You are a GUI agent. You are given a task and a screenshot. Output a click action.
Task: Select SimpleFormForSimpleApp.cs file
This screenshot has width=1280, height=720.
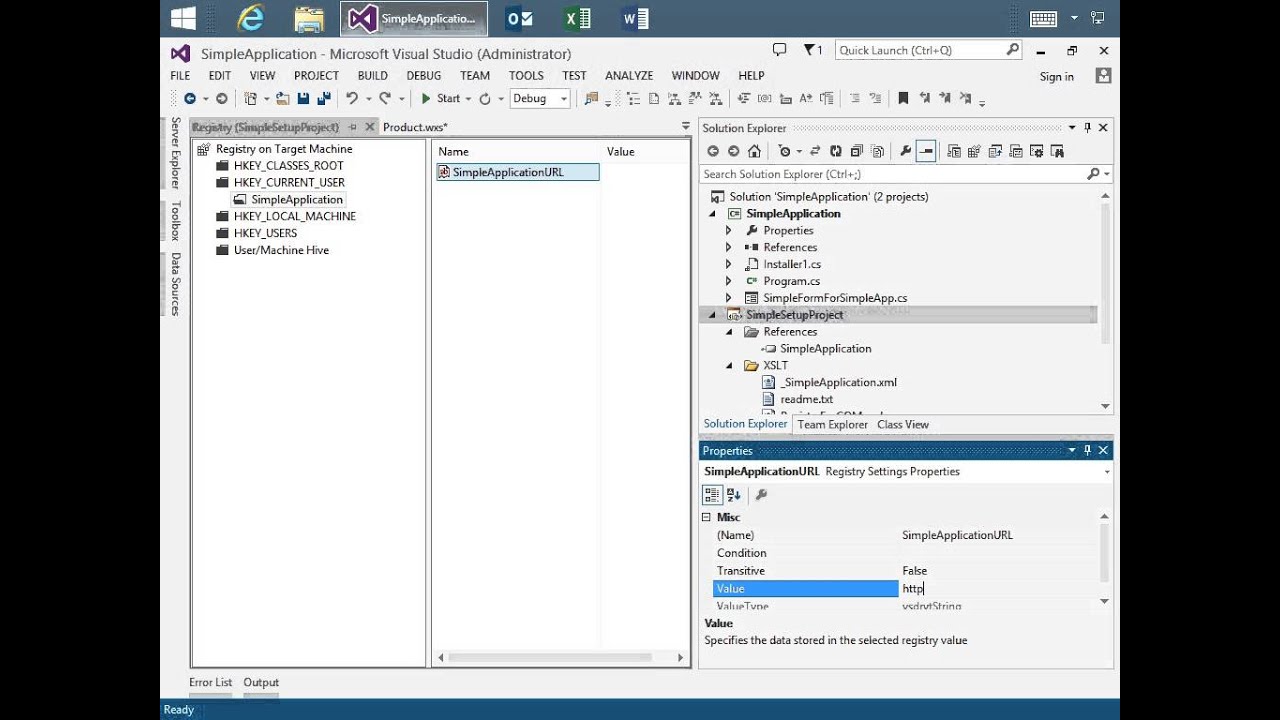click(x=835, y=298)
